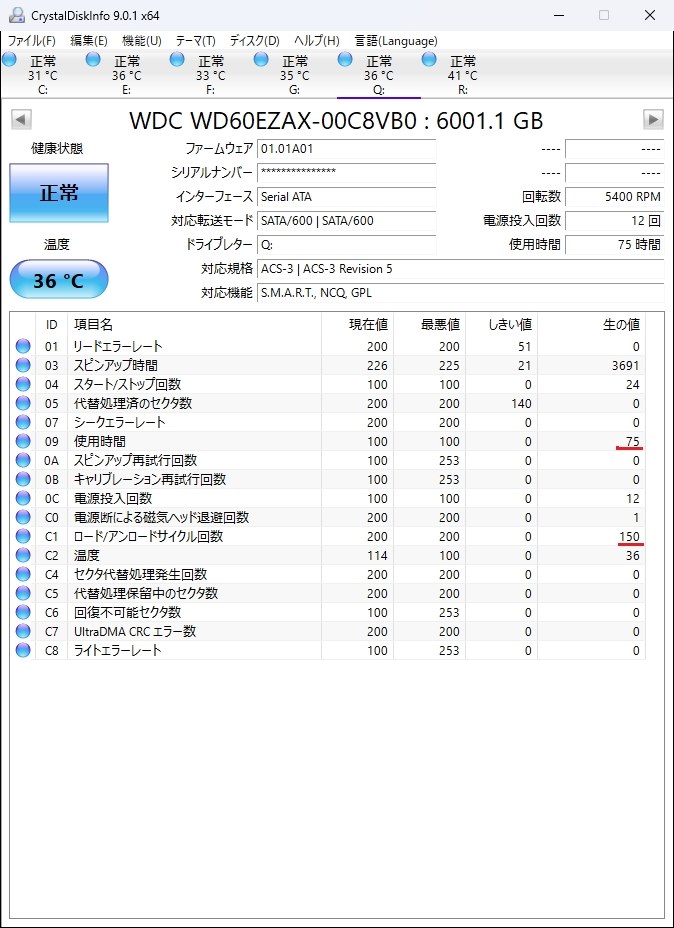Image resolution: width=674 pixels, height=928 pixels.
Task: Click status orb for 電源断による磁気ヘッド退避回数 row
Action: tap(23, 517)
